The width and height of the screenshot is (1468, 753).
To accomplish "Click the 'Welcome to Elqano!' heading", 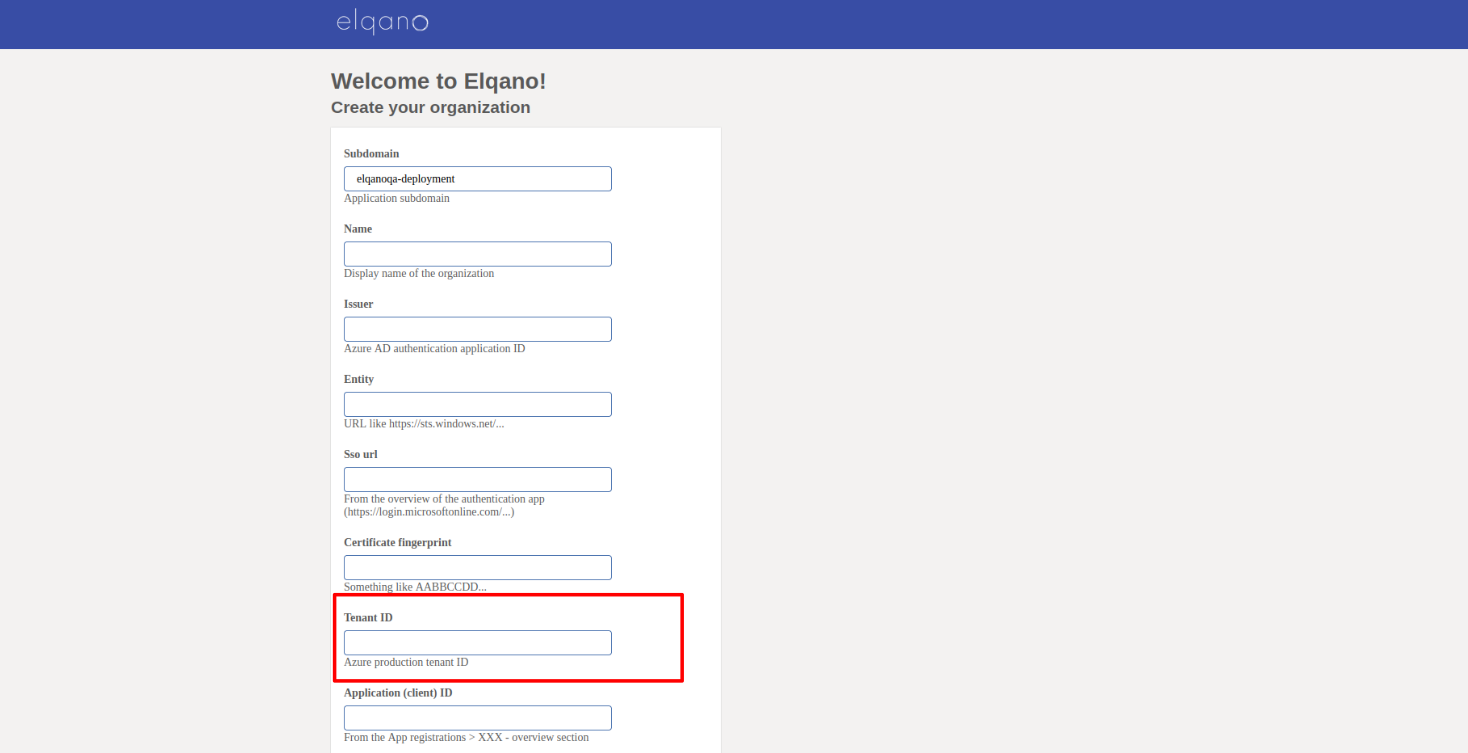I will pos(439,81).
